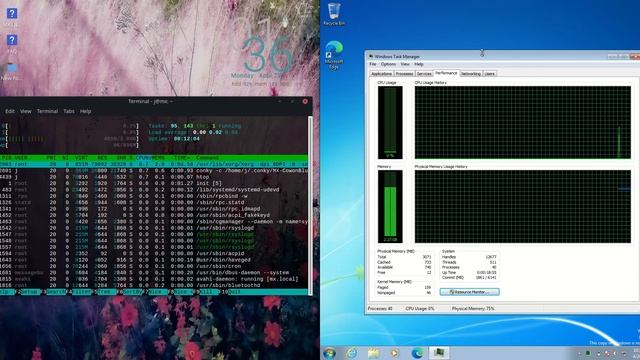
Task: Select the htop process row
Action: click(154, 177)
